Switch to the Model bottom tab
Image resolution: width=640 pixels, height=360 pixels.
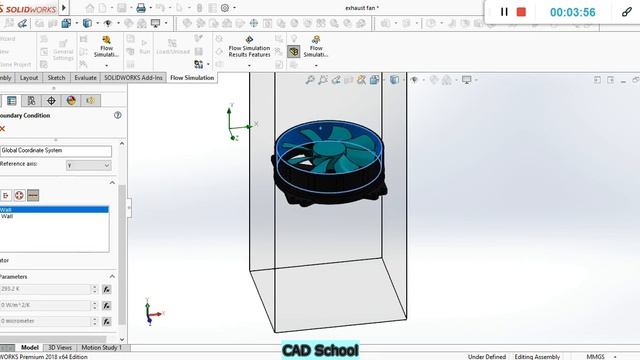click(x=29, y=347)
